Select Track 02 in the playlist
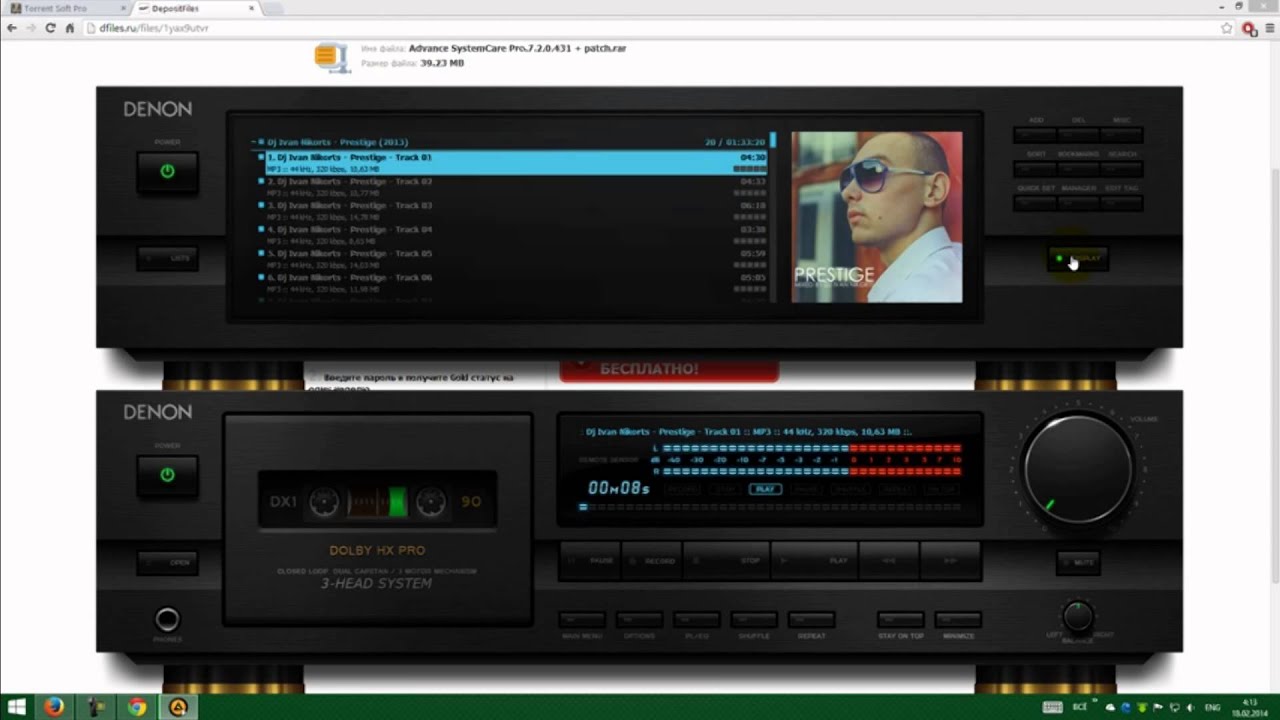The image size is (1280, 720). [512, 187]
